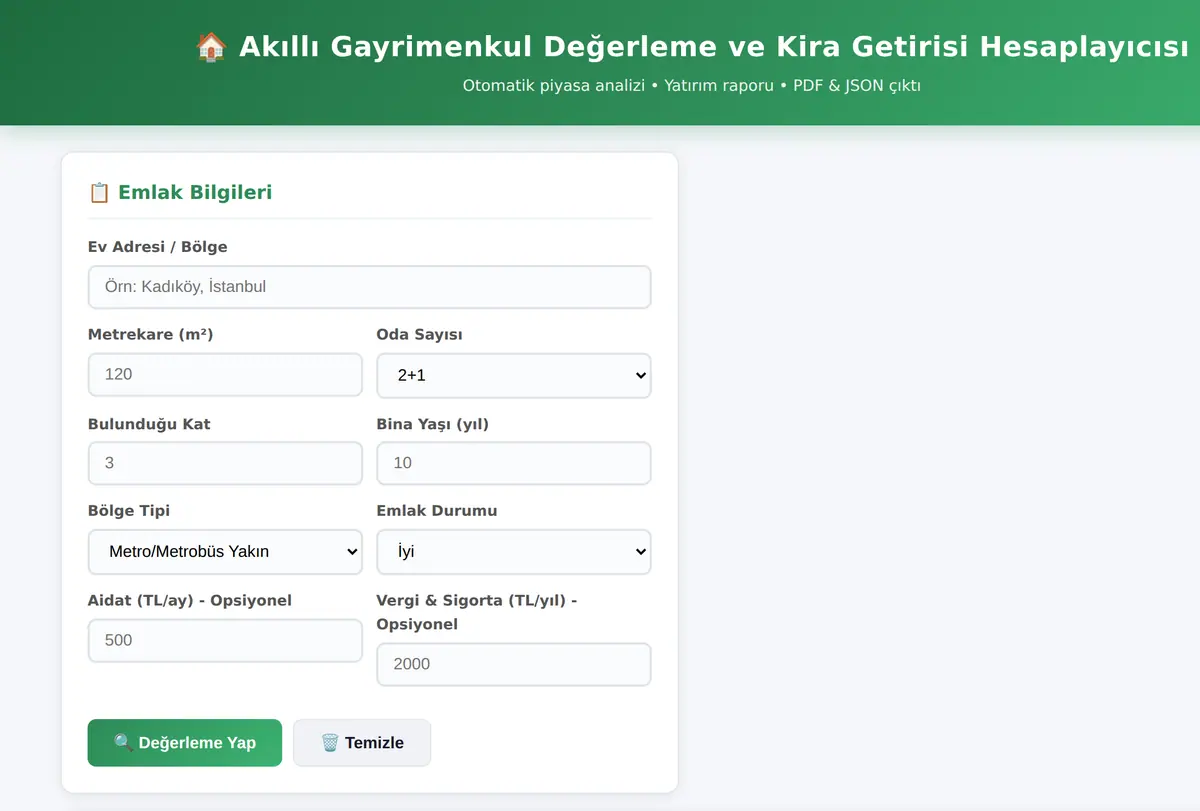Click the clipboard icon beside Emlak Bilgileri
1200x811 pixels.
99,192
